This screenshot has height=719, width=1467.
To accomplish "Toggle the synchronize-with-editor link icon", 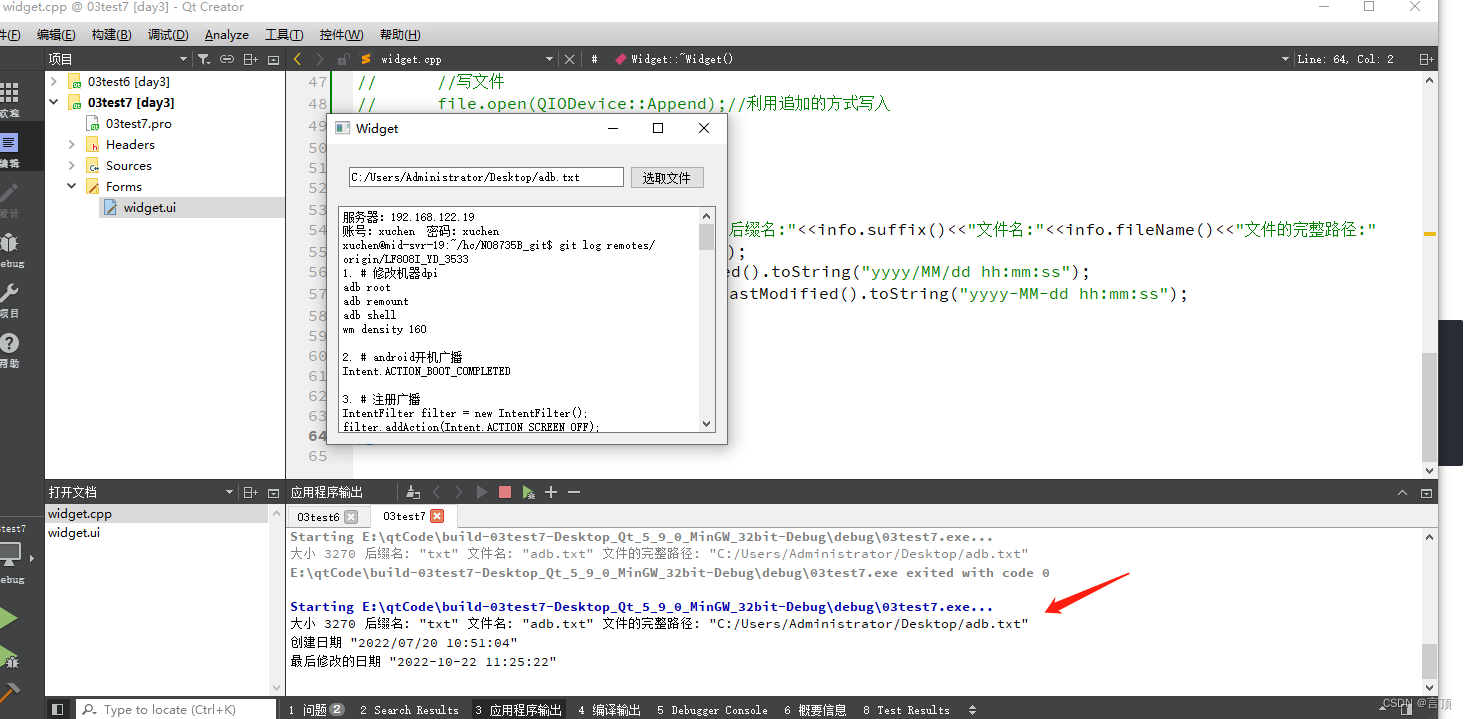I will pos(228,60).
